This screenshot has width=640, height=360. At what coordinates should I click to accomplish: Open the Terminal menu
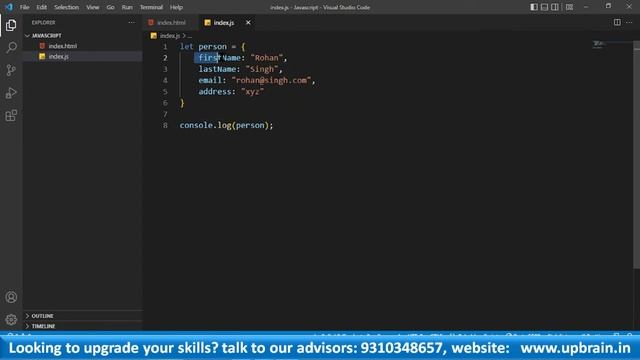pos(151,7)
